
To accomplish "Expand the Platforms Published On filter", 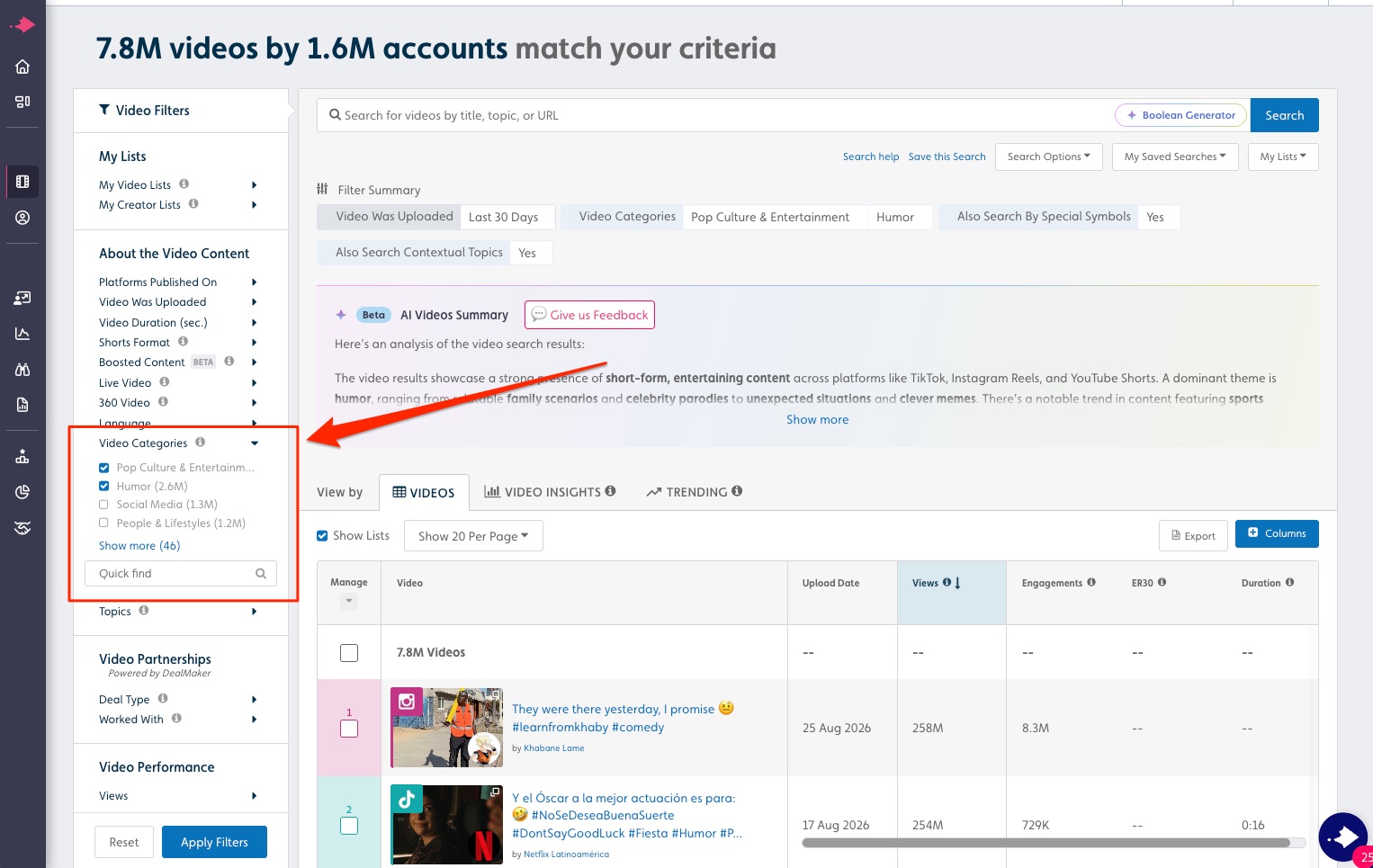I will [x=178, y=282].
